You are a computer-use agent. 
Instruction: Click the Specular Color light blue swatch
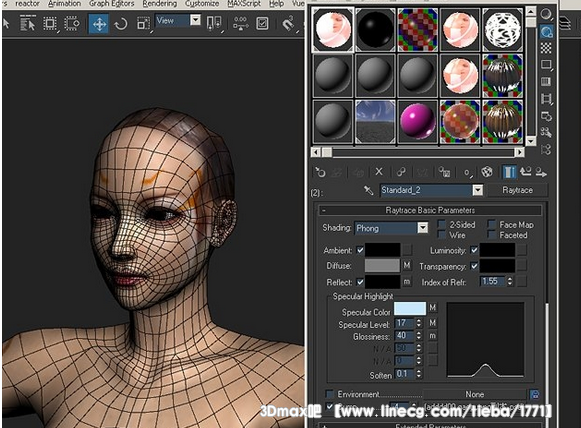[x=410, y=308]
